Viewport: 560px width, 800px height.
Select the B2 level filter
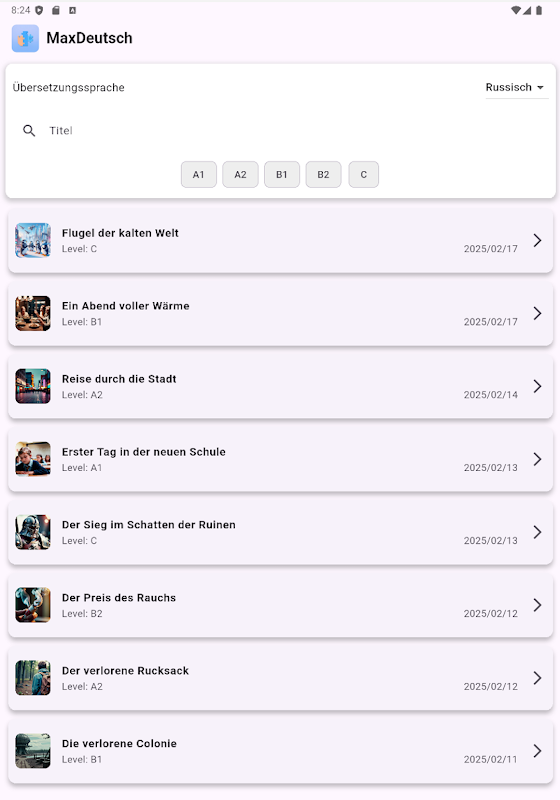(323, 174)
